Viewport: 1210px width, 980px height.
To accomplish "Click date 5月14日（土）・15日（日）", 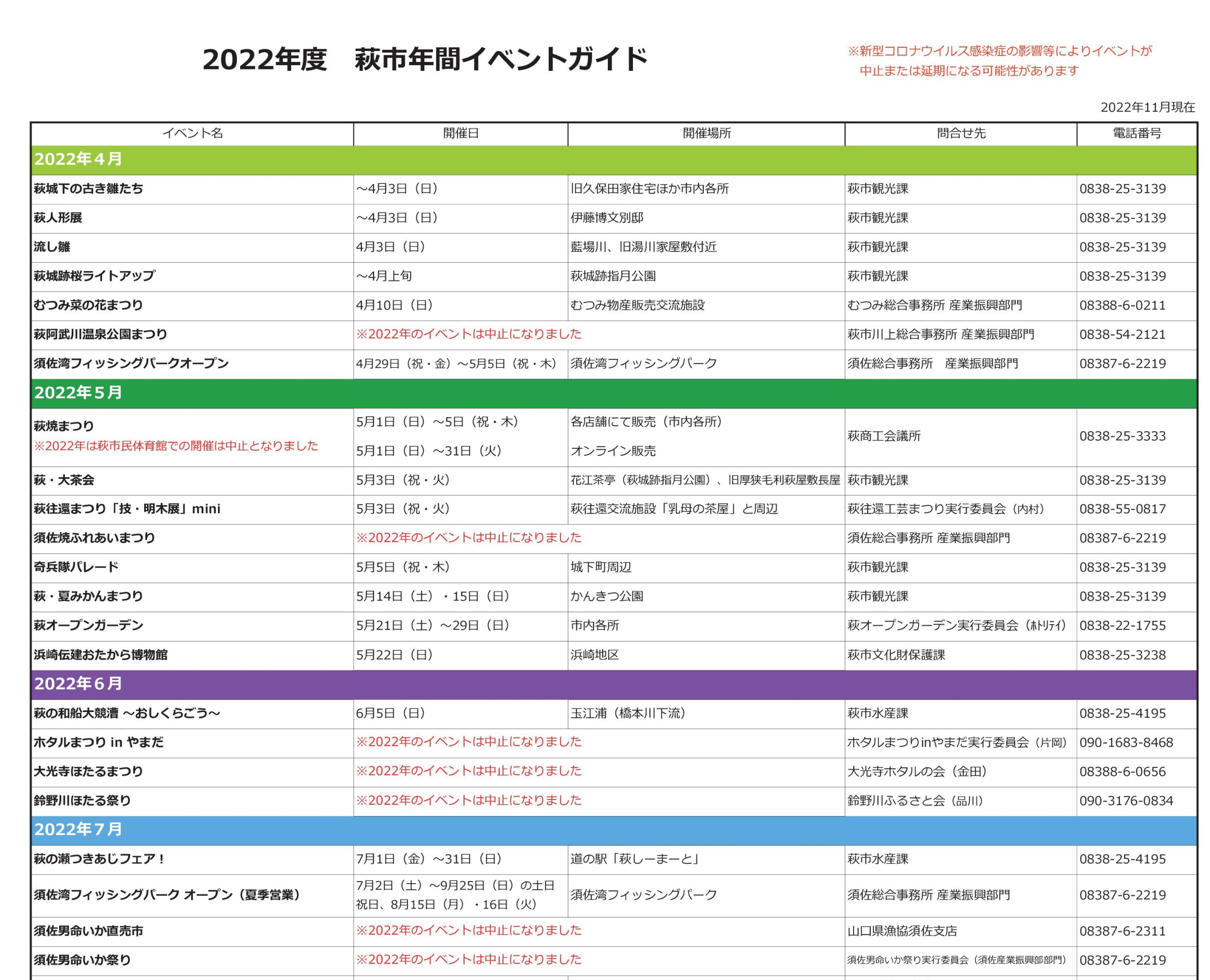I will click(x=433, y=597).
